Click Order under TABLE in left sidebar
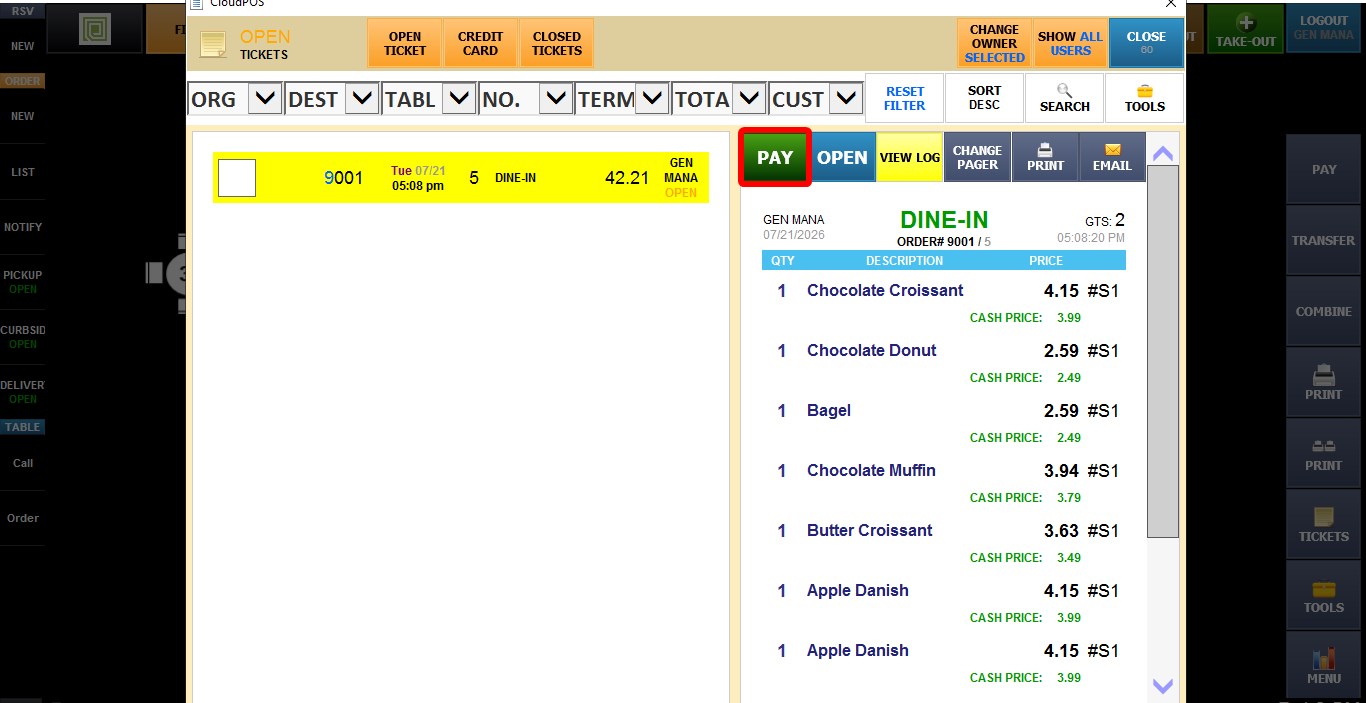 click(22, 518)
